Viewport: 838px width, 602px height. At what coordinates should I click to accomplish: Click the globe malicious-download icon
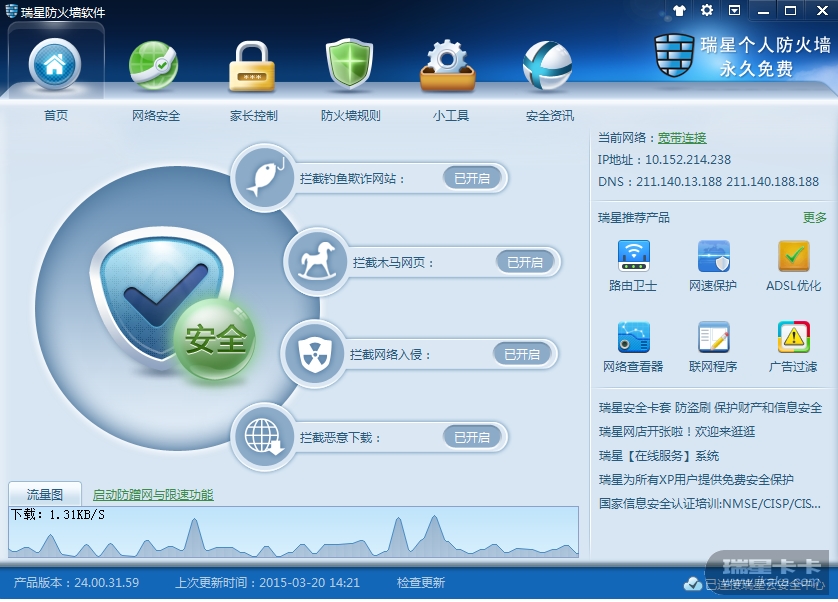[x=263, y=437]
